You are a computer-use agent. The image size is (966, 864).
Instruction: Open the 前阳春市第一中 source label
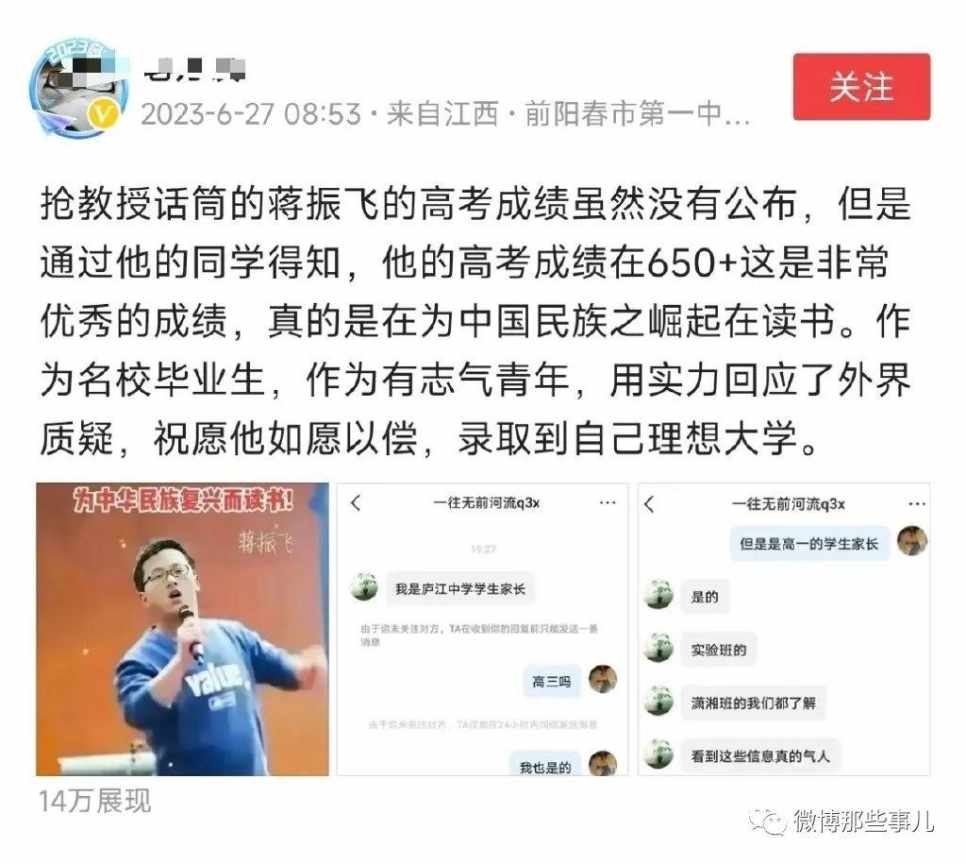click(x=637, y=114)
